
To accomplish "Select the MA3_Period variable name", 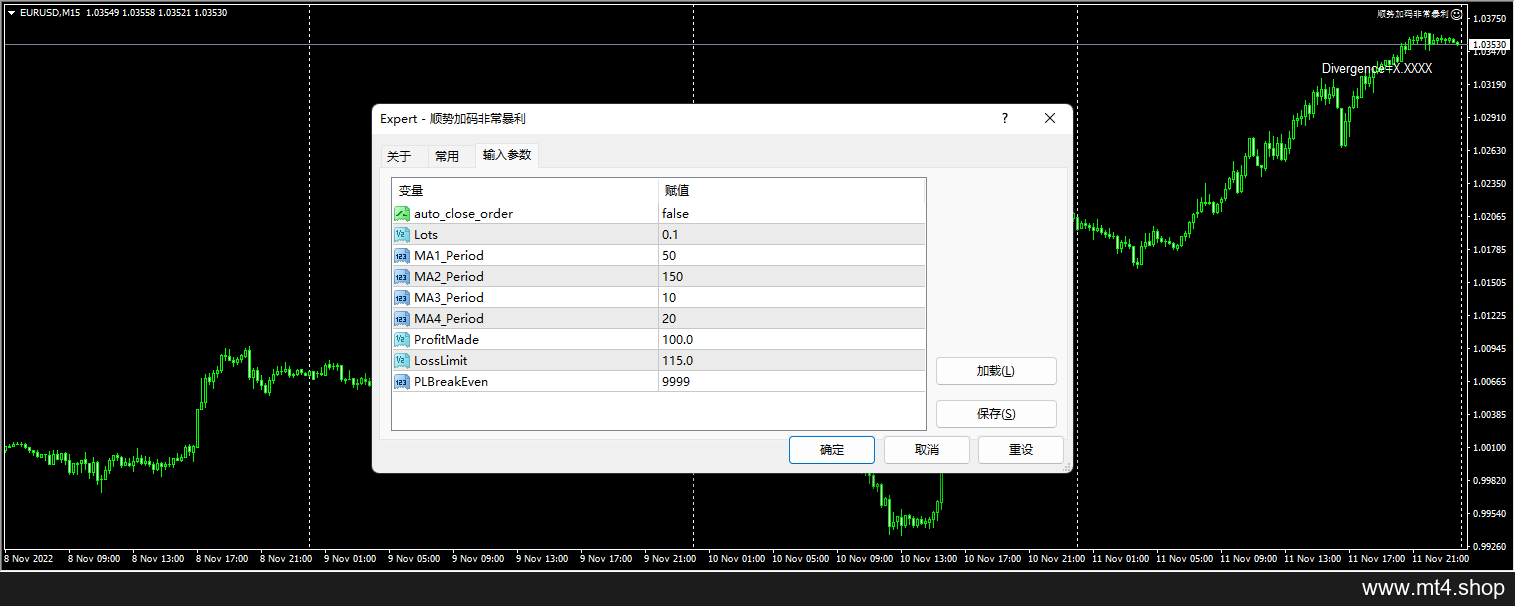I will [x=449, y=297].
